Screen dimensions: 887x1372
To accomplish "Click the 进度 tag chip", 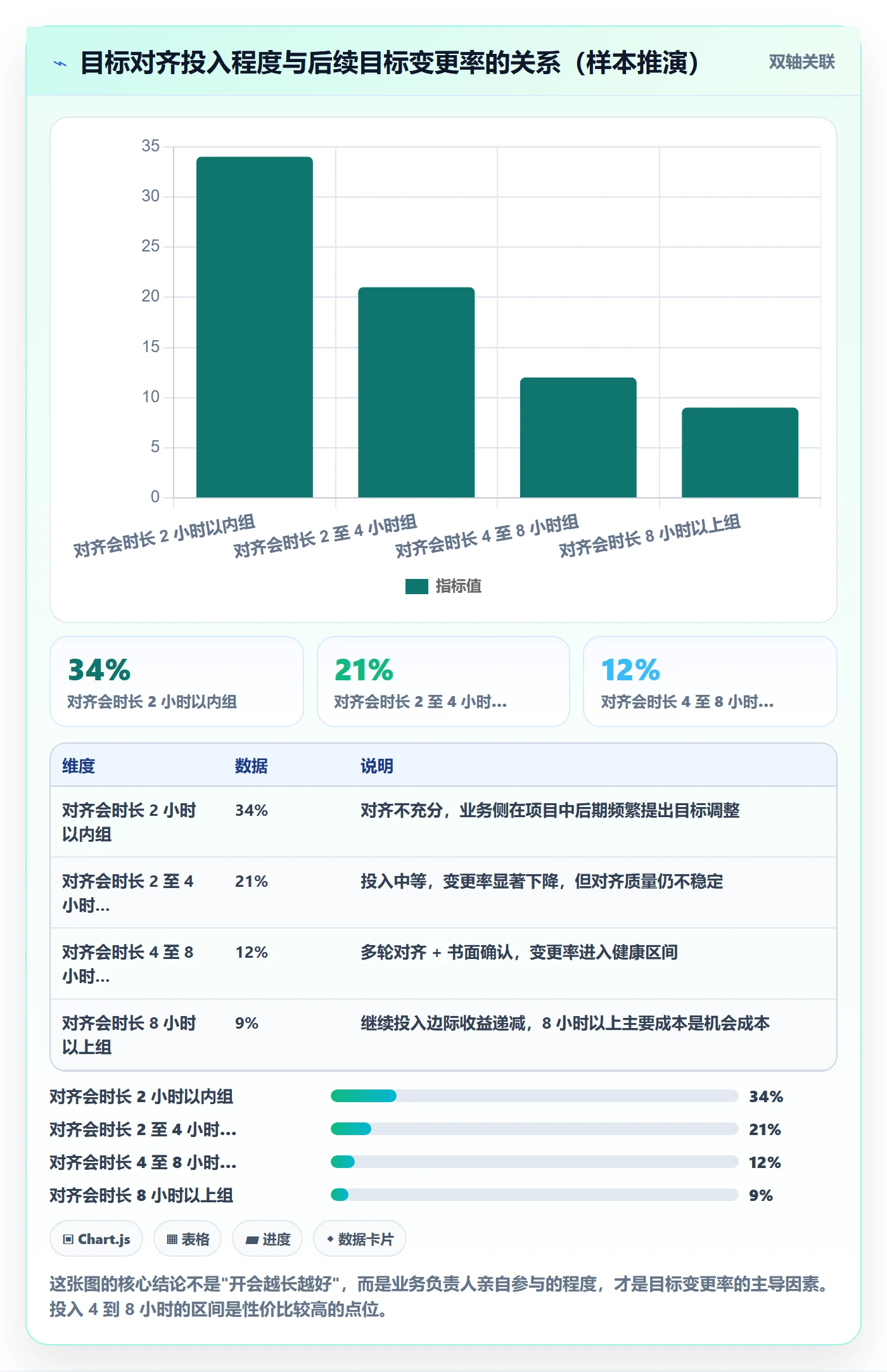I will [267, 1239].
